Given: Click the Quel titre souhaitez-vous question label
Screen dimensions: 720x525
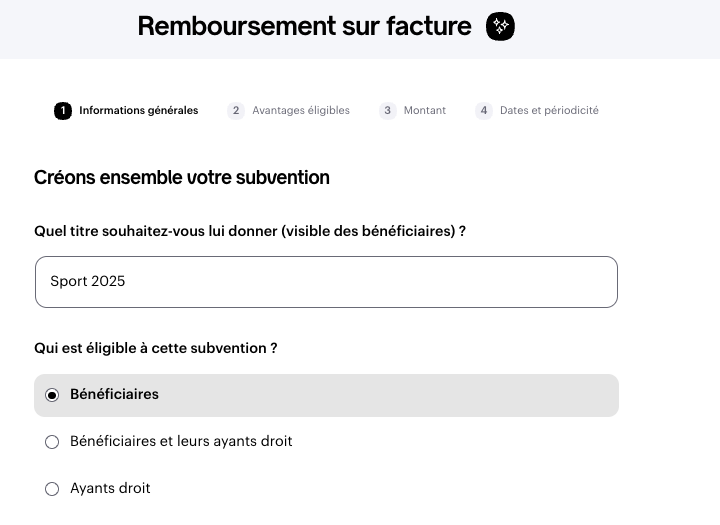Looking at the screenshot, I should 250,231.
